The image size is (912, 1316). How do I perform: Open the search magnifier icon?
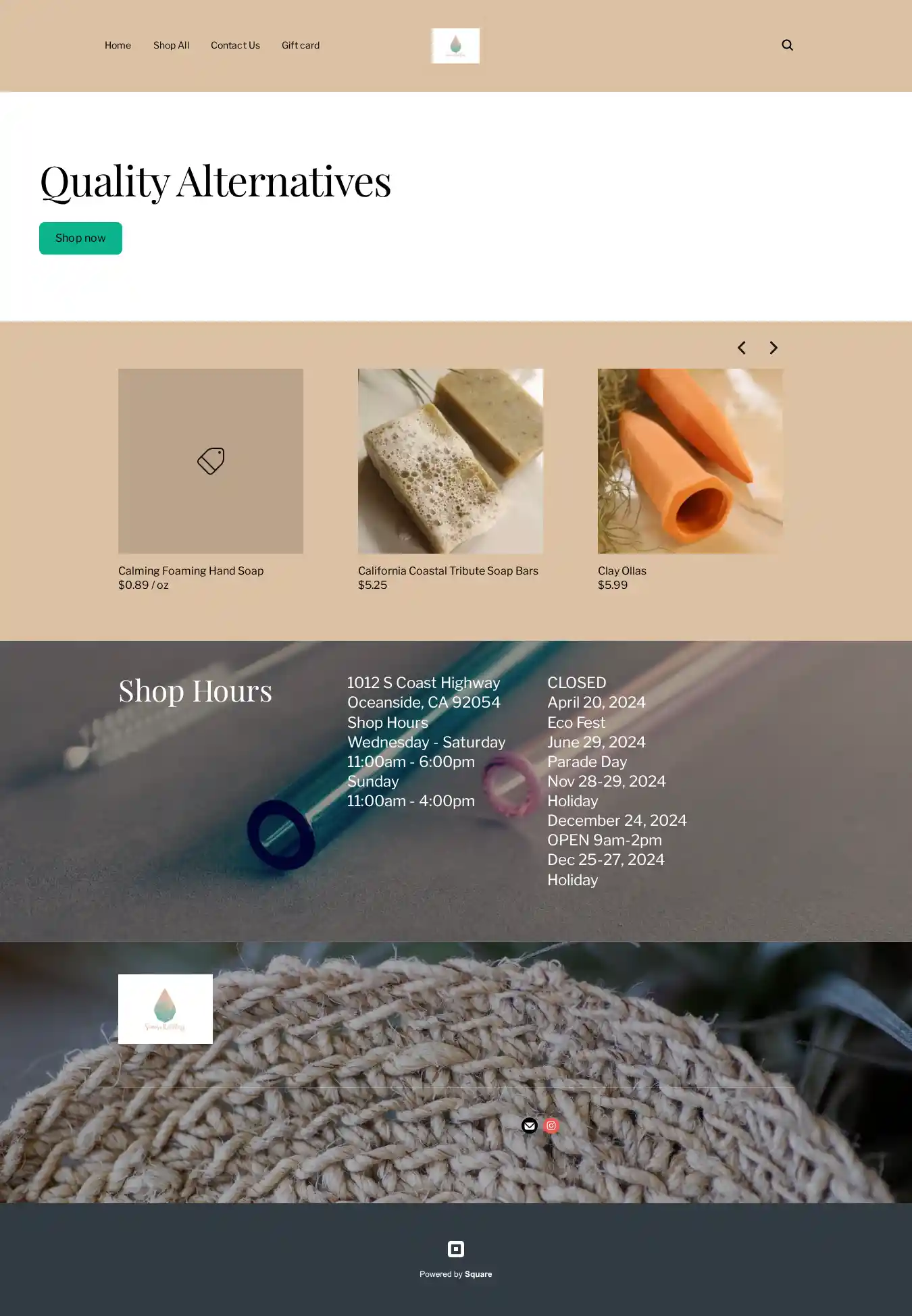(787, 45)
